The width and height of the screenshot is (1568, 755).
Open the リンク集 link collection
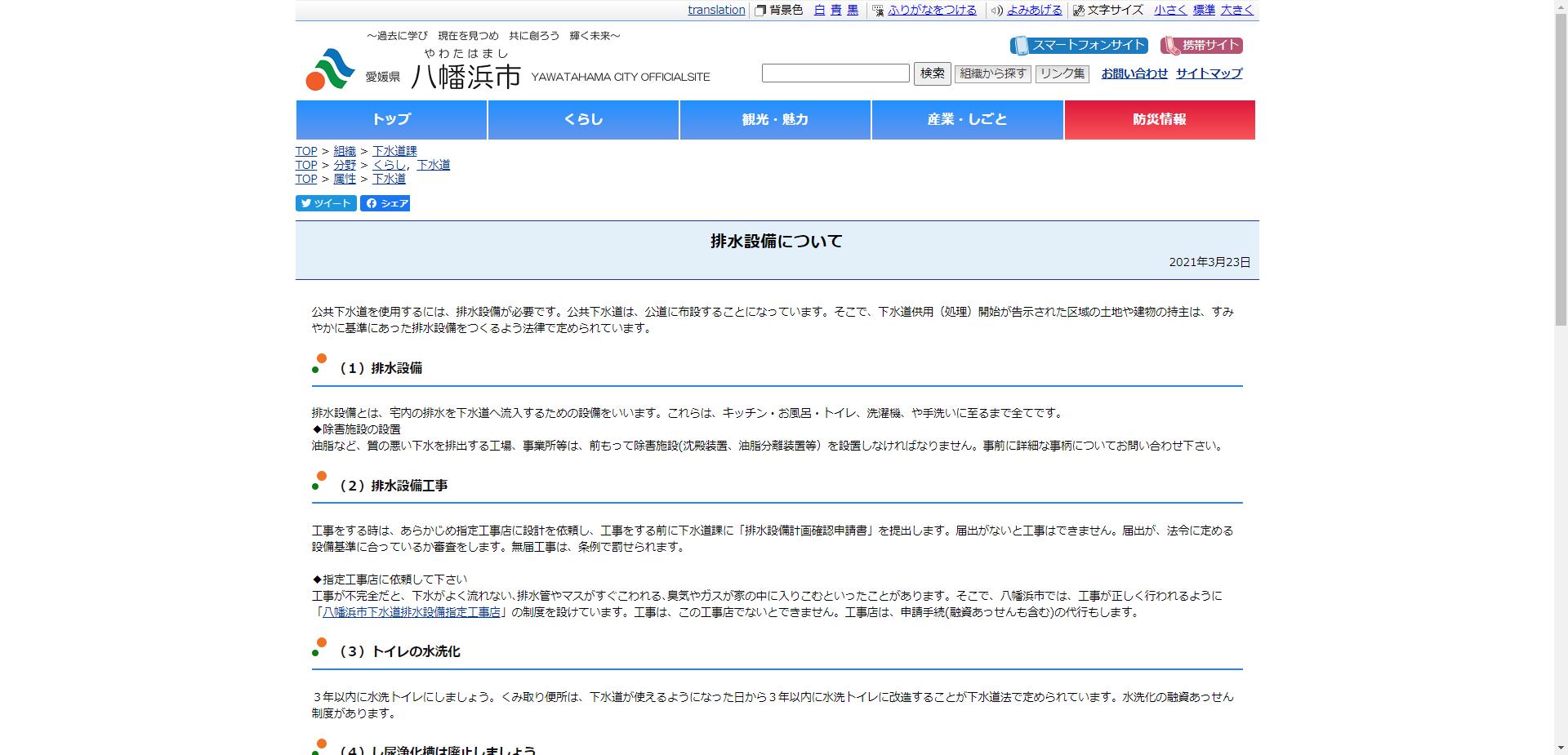[x=1062, y=73]
